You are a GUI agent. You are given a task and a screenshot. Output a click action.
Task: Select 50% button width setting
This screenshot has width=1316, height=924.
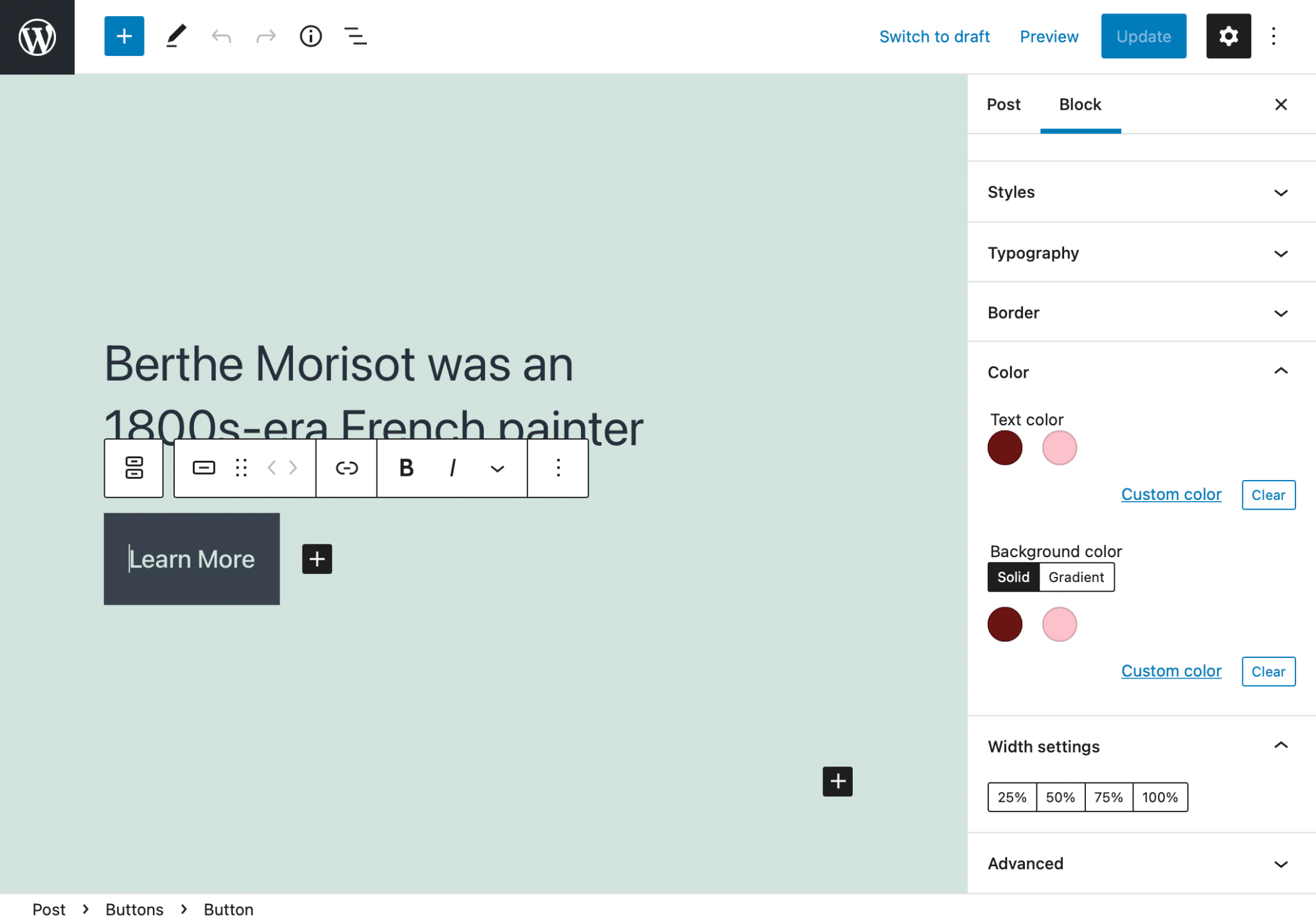tap(1060, 797)
